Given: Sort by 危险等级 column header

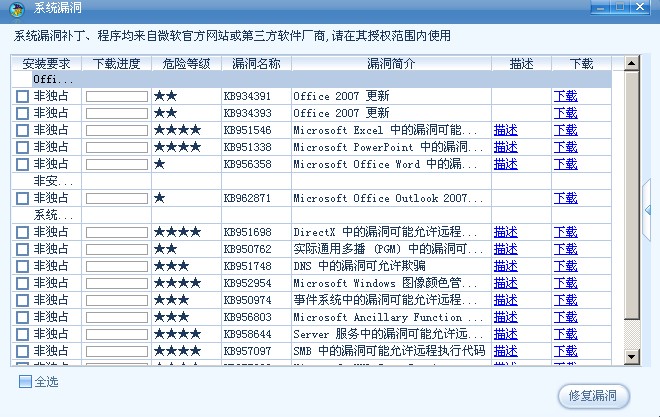Looking at the screenshot, I should click(x=186, y=64).
